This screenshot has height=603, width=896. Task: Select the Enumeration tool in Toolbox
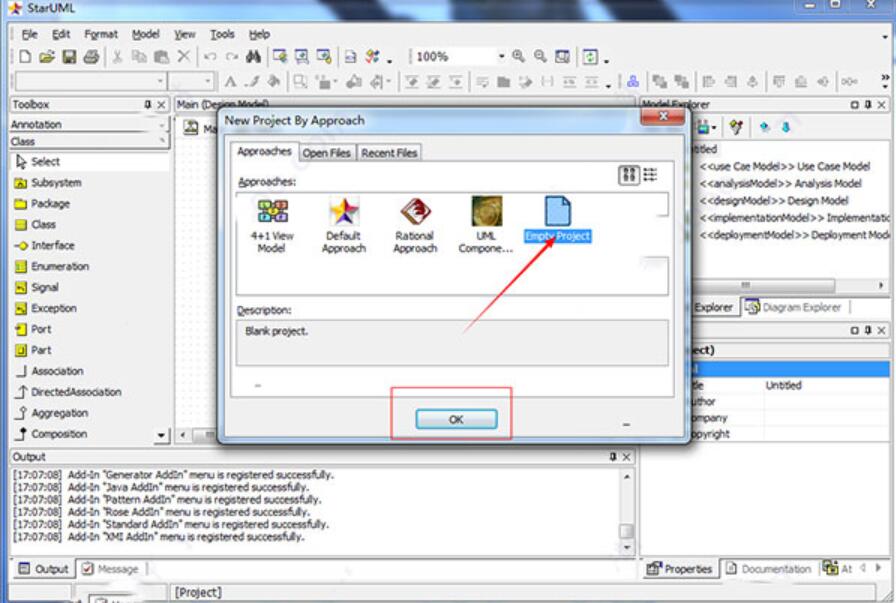point(51,266)
